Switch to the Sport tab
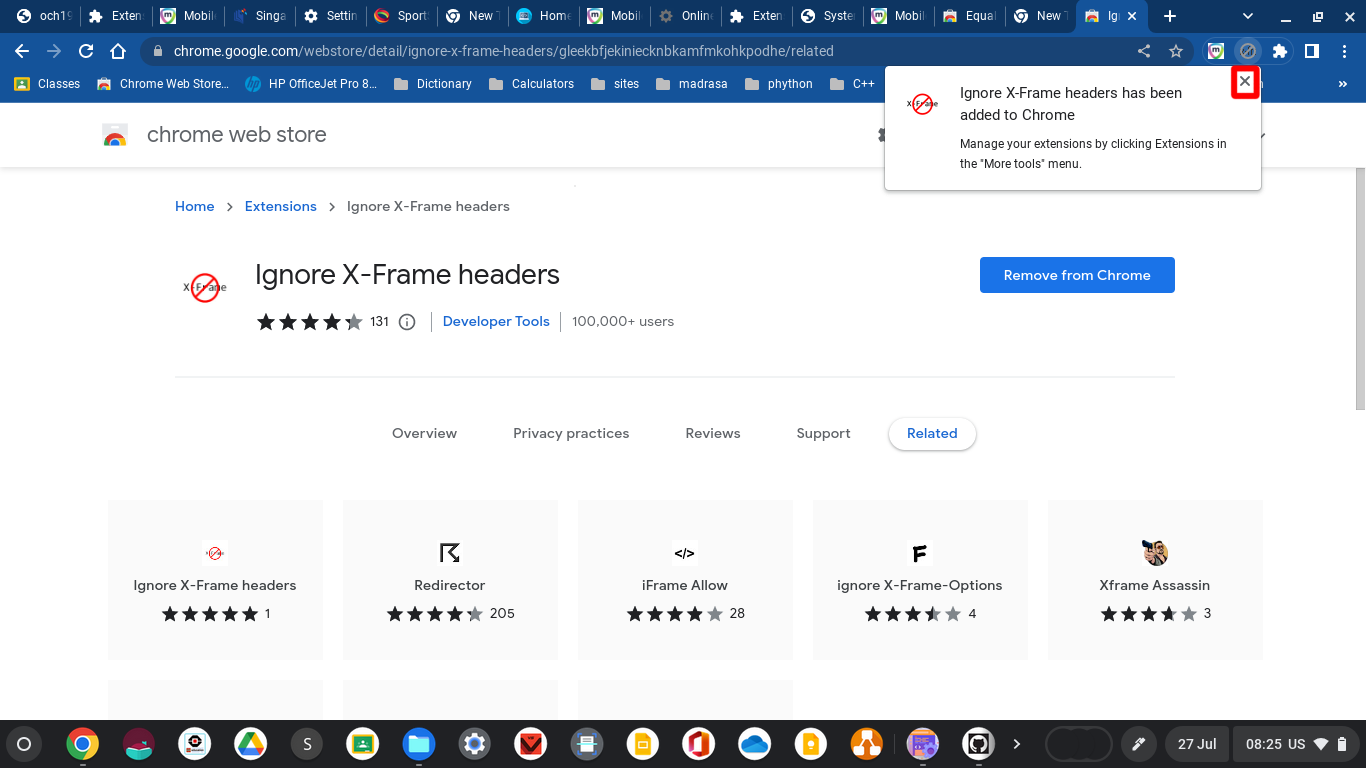Image resolution: width=1366 pixels, height=768 pixels. pyautogui.click(x=403, y=16)
